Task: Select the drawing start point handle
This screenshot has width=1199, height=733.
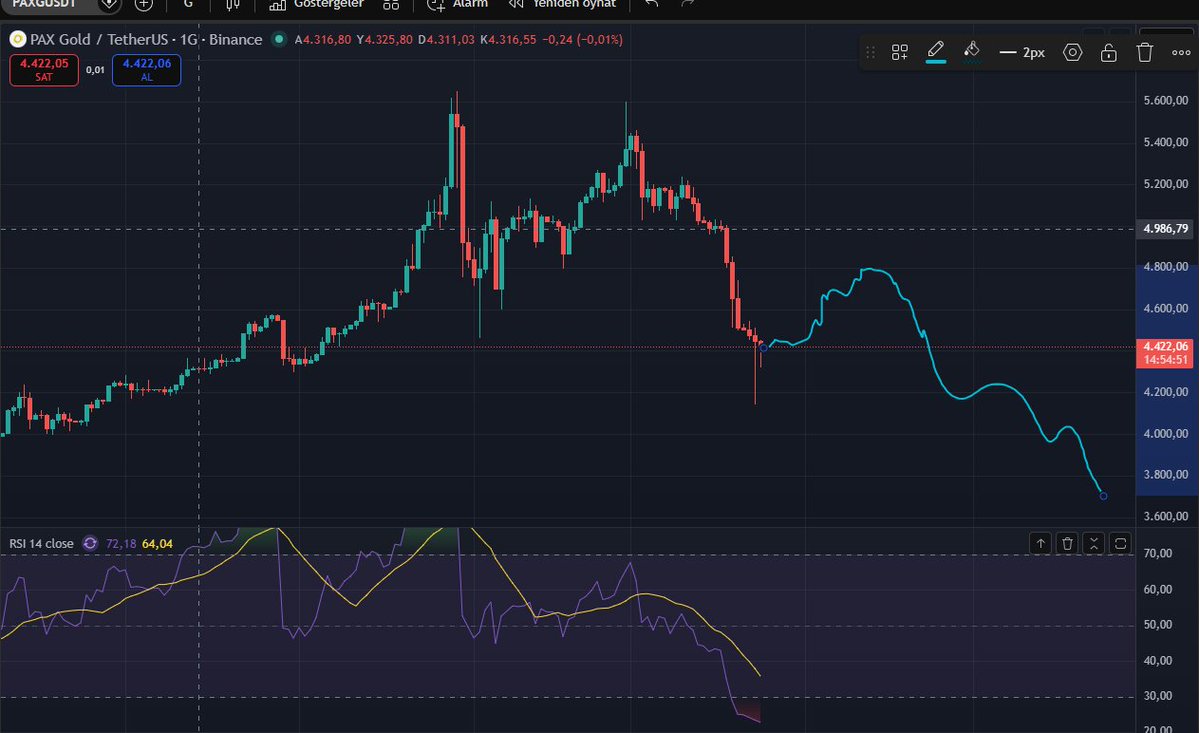Action: pyautogui.click(x=763, y=348)
